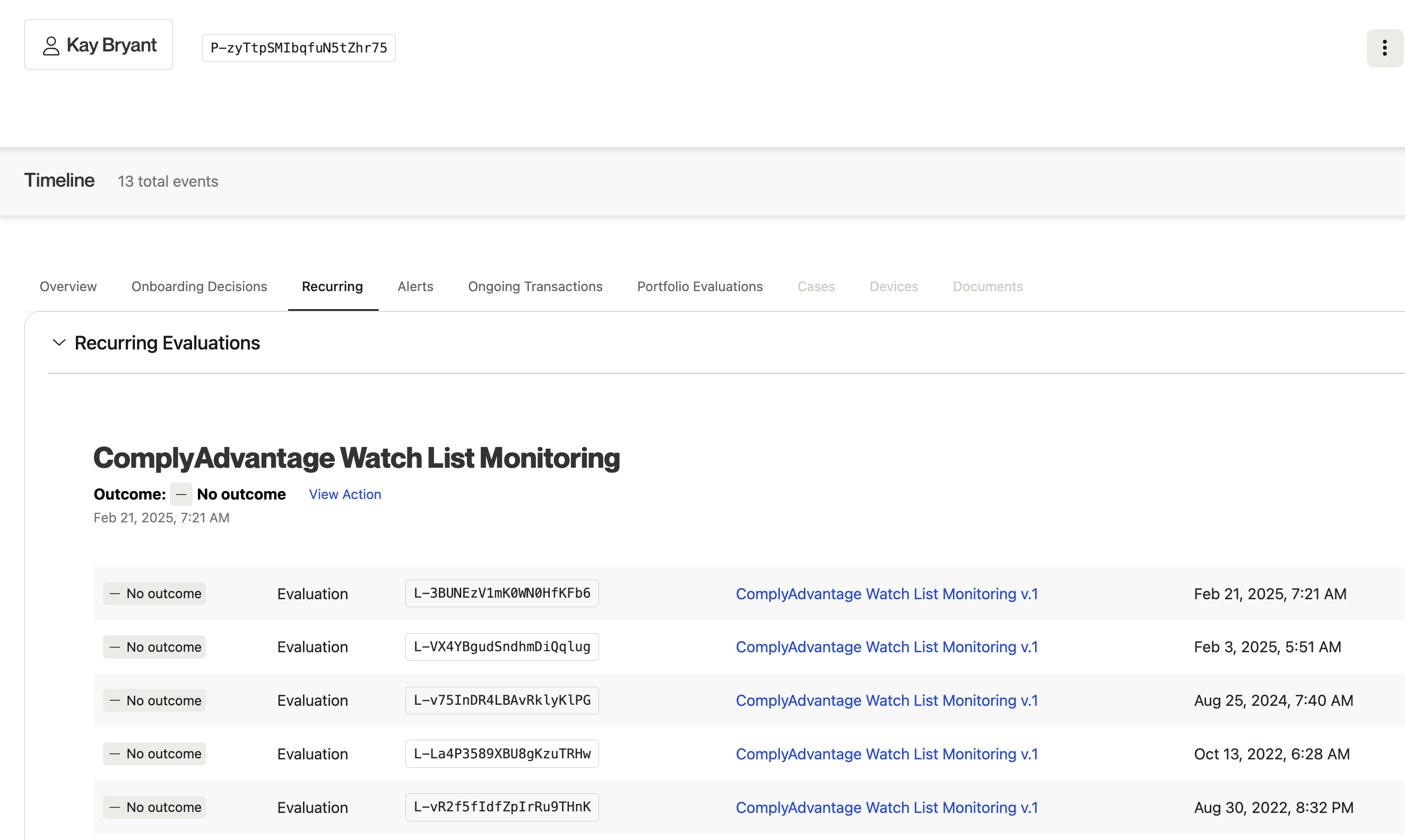Switch to the Overview tab
Viewport: 1405px width, 840px height.
tap(68, 286)
